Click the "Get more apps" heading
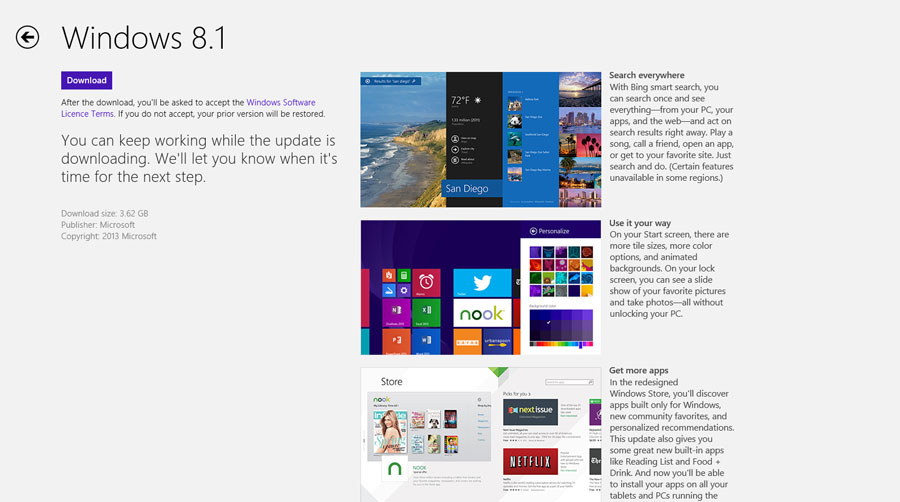The height and width of the screenshot is (502, 900). click(x=639, y=371)
